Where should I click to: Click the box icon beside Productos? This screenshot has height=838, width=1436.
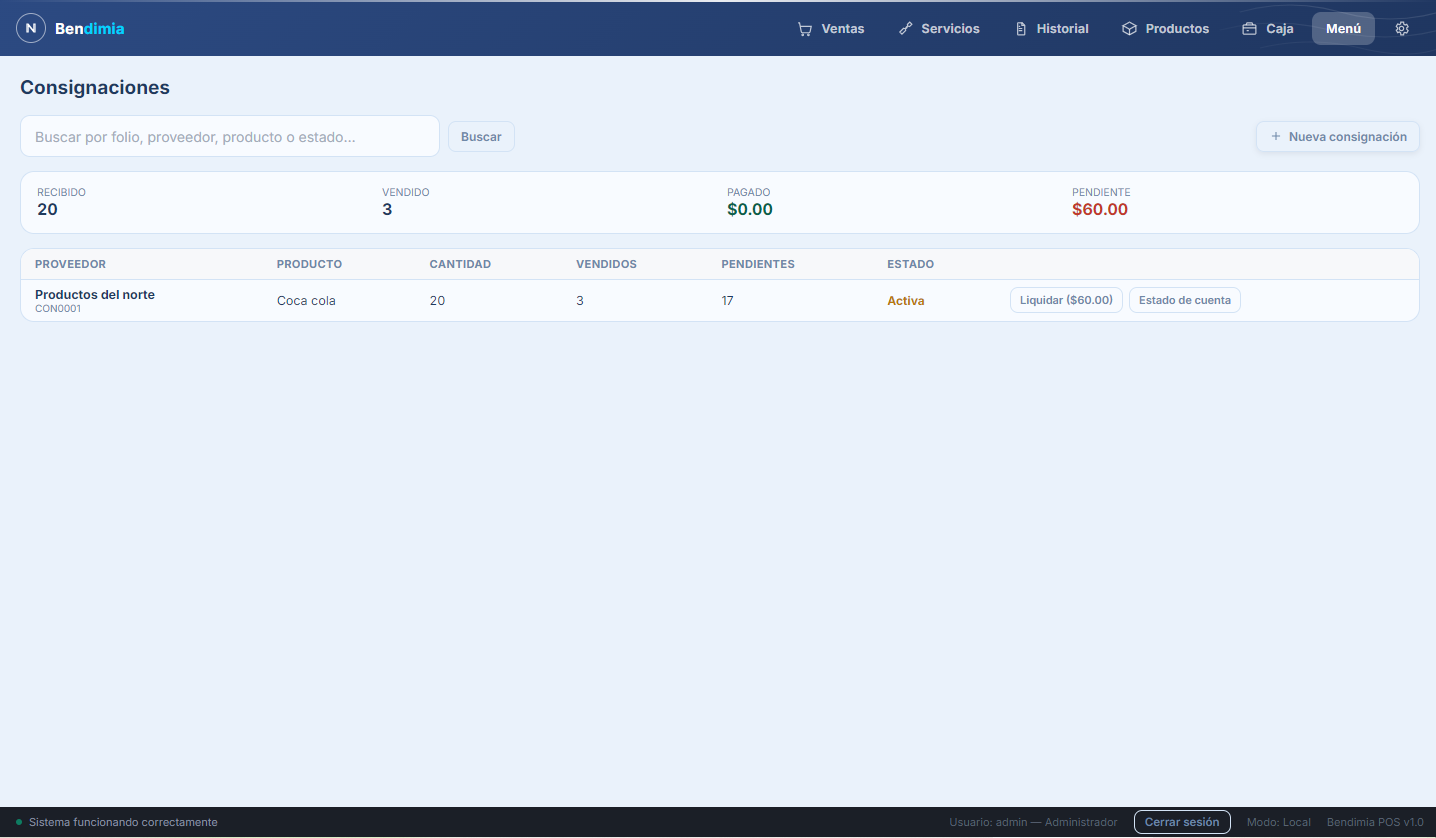pyautogui.click(x=1130, y=29)
